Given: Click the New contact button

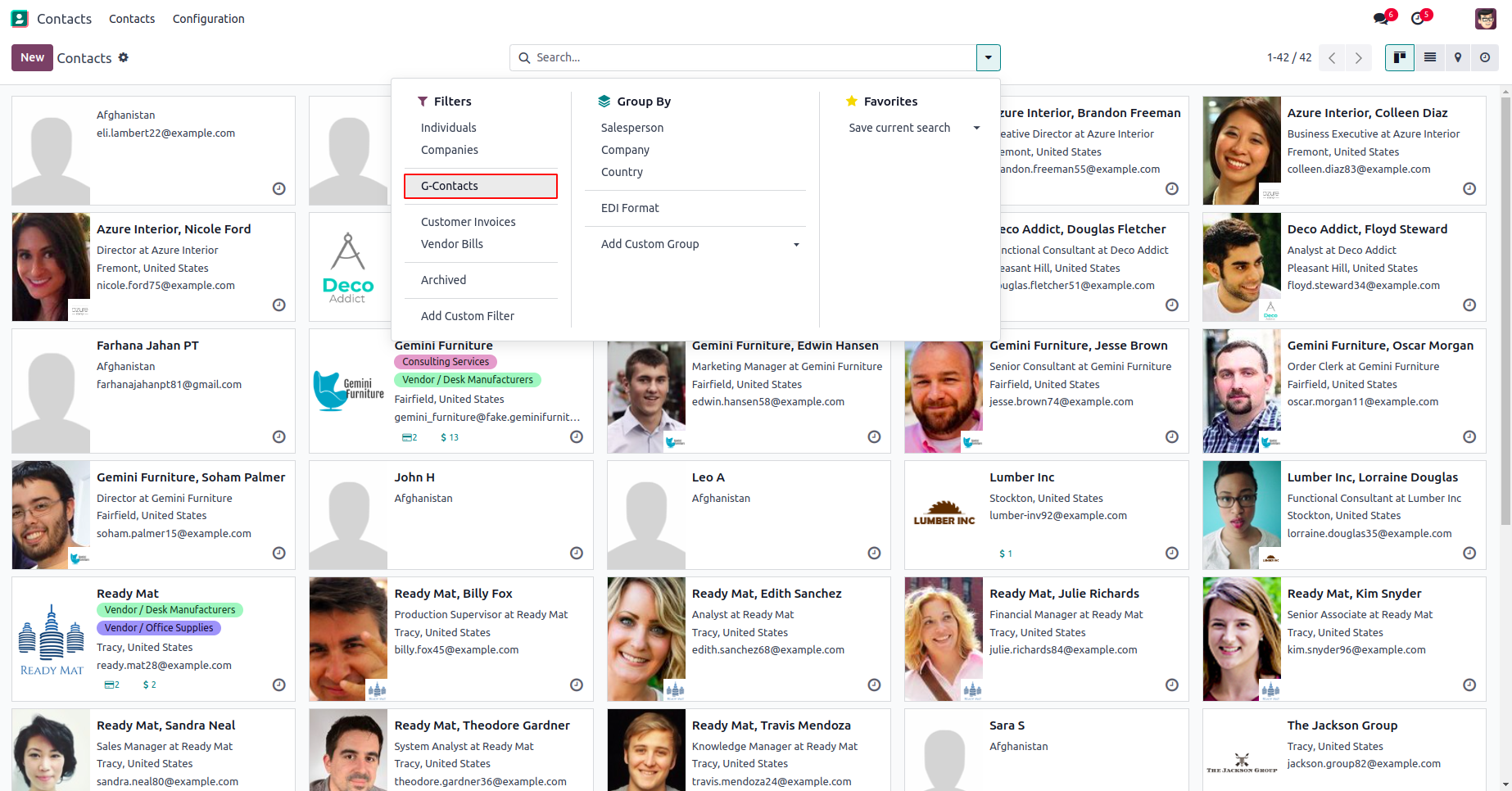Looking at the screenshot, I should coord(32,57).
